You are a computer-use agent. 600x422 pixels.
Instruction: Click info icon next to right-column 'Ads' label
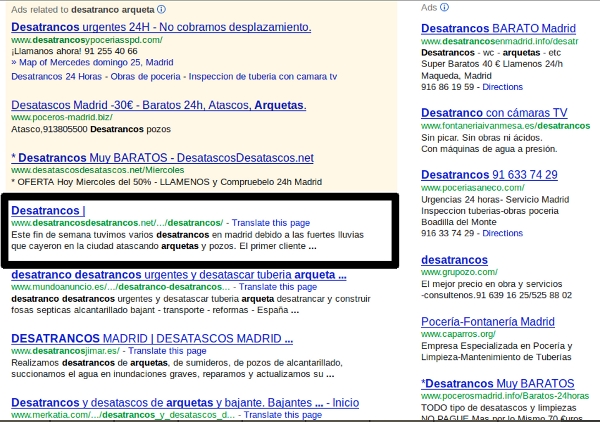point(443,7)
